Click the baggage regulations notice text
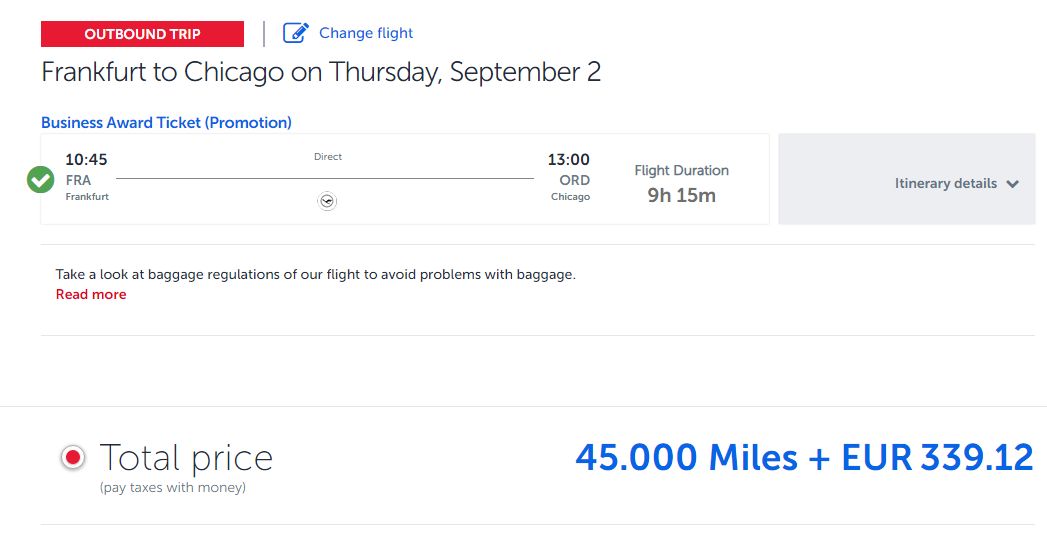This screenshot has height=534, width=1047. pos(316,274)
